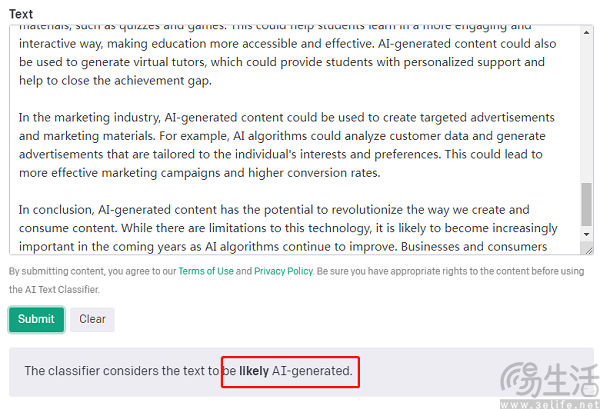This screenshot has height=409, width=600.
Task: Click the virtual tutors paragraph at top
Action: [280, 62]
